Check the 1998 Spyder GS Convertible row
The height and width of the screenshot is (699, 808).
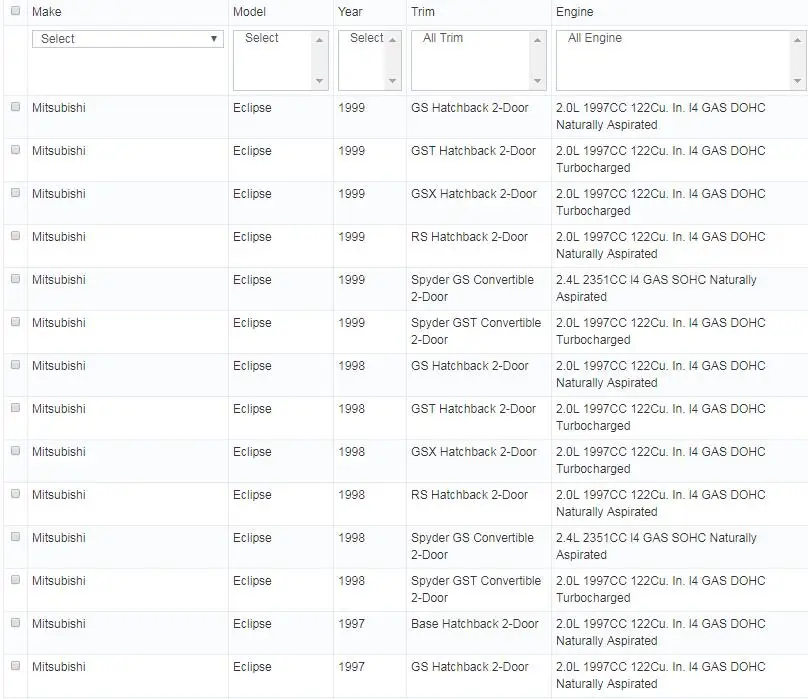(x=15, y=537)
